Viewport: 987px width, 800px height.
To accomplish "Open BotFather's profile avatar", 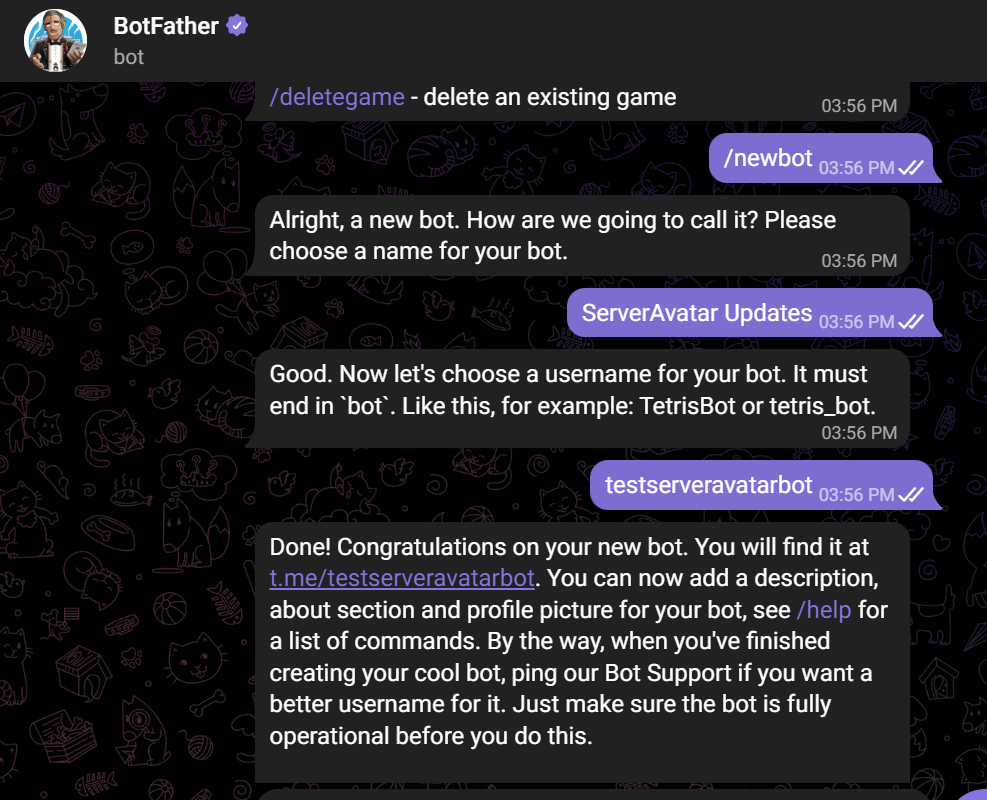I will coord(56,41).
